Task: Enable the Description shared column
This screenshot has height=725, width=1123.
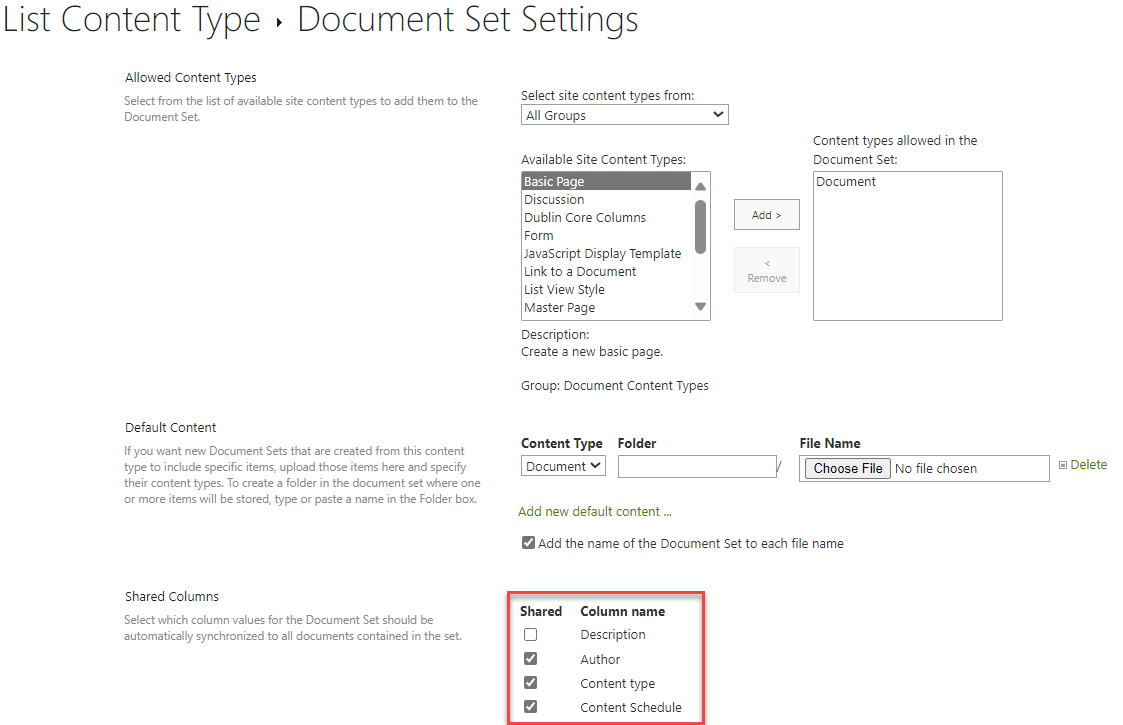Action: tap(528, 634)
